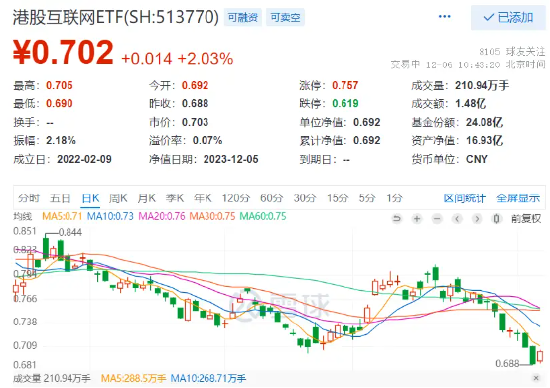The image size is (550, 388).
Task: Select the 季K chart tab
Action: pos(175,198)
